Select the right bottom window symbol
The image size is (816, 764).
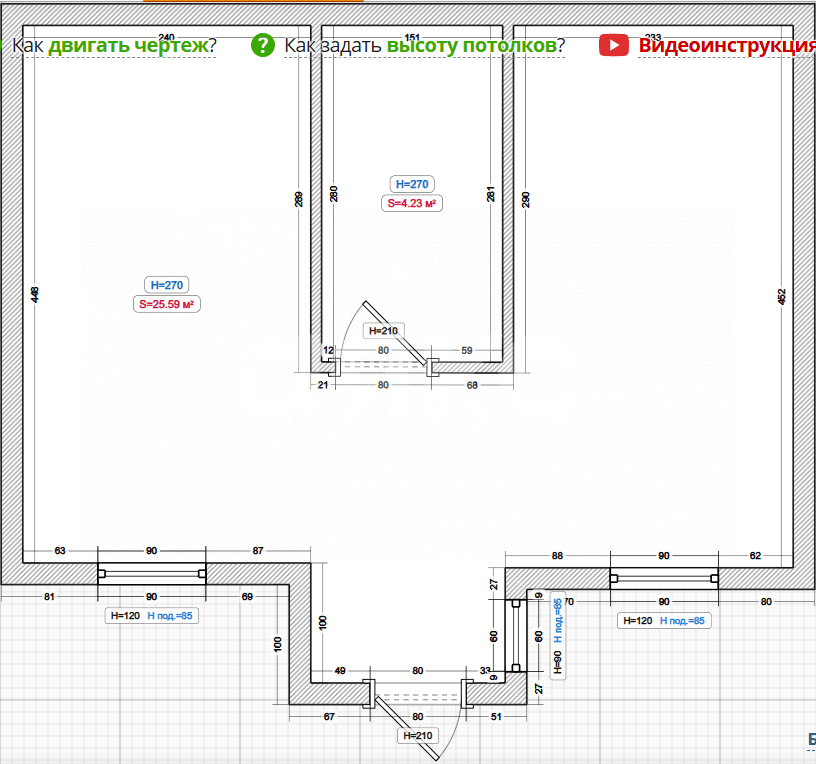click(664, 577)
